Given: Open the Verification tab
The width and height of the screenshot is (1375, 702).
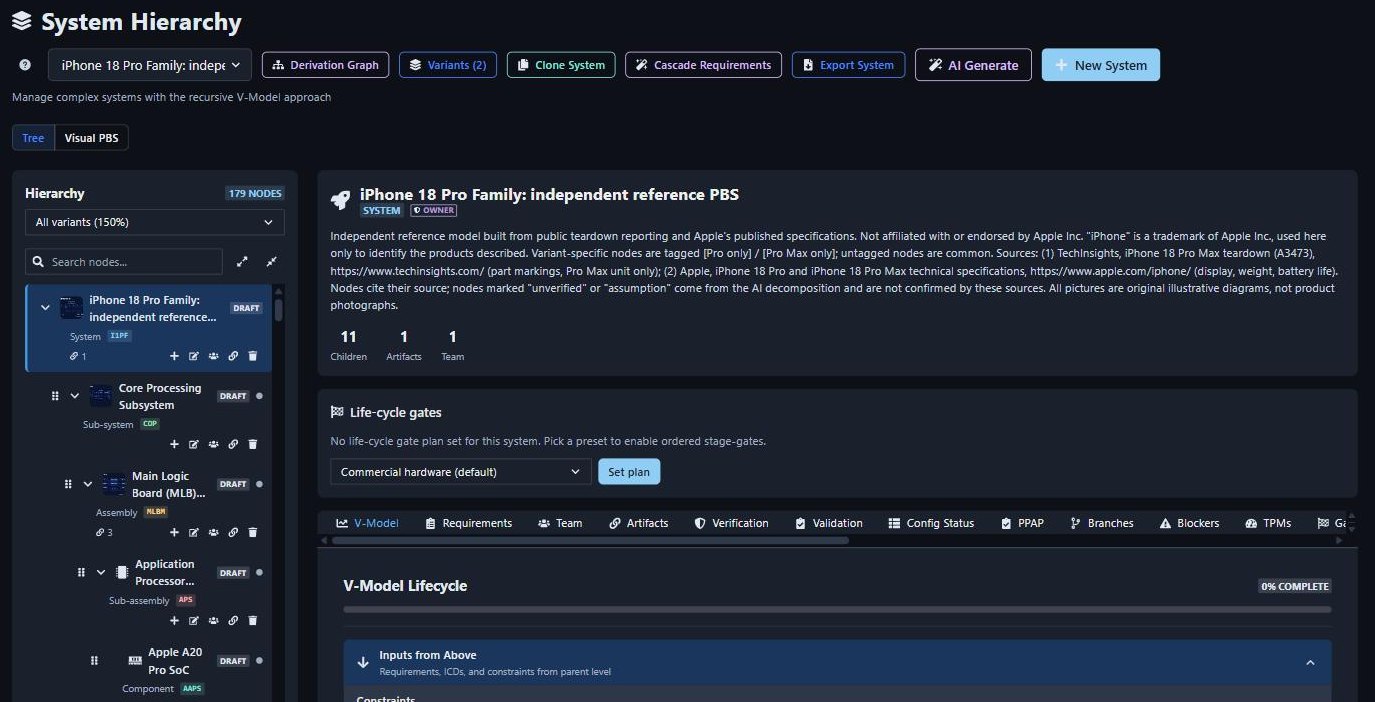Looking at the screenshot, I should coord(731,523).
